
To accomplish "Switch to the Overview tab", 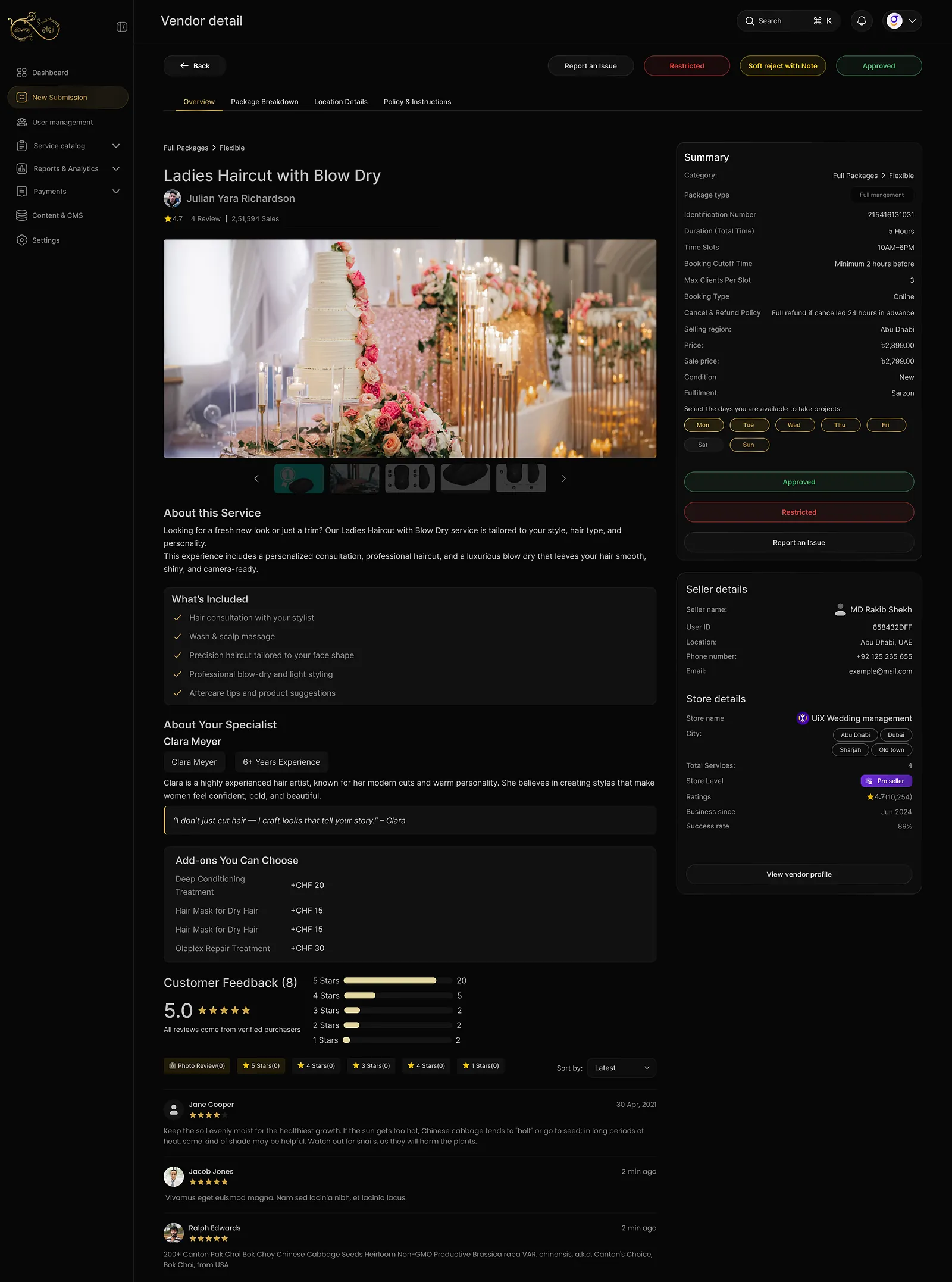I will pos(199,102).
